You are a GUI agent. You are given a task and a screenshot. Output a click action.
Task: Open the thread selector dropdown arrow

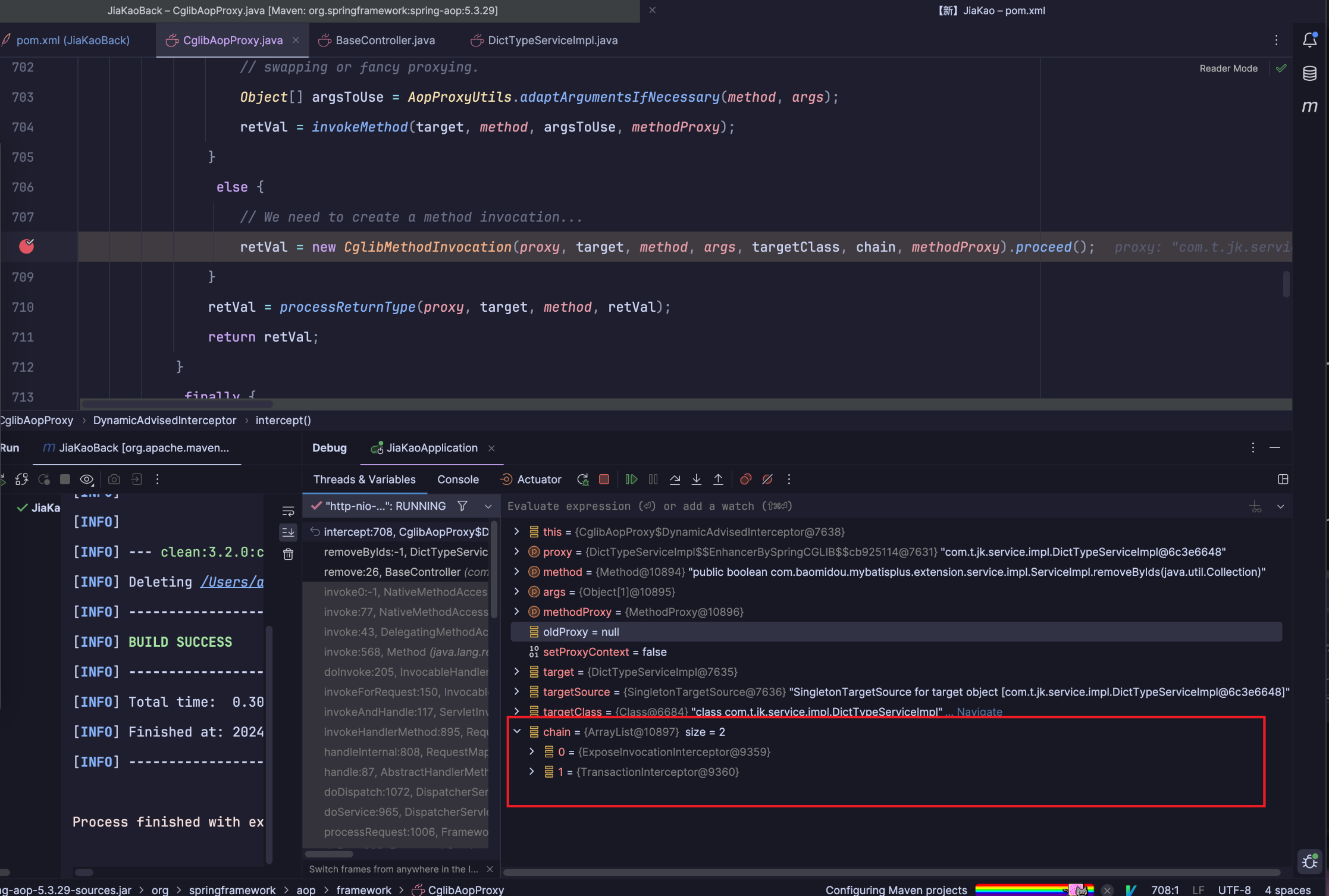[488, 506]
